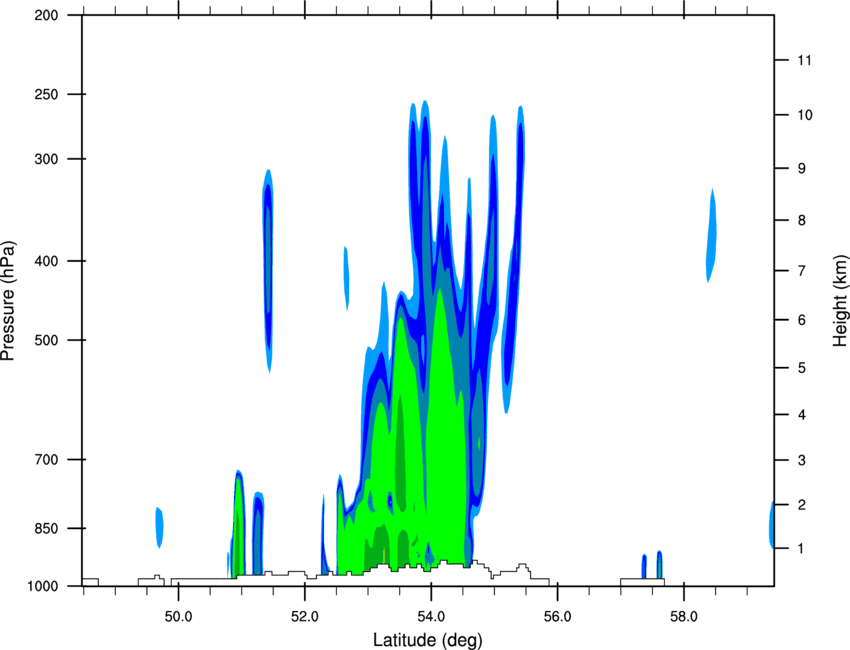Select the 300 pressure tick label
The width and height of the screenshot is (850, 650).
[46, 159]
